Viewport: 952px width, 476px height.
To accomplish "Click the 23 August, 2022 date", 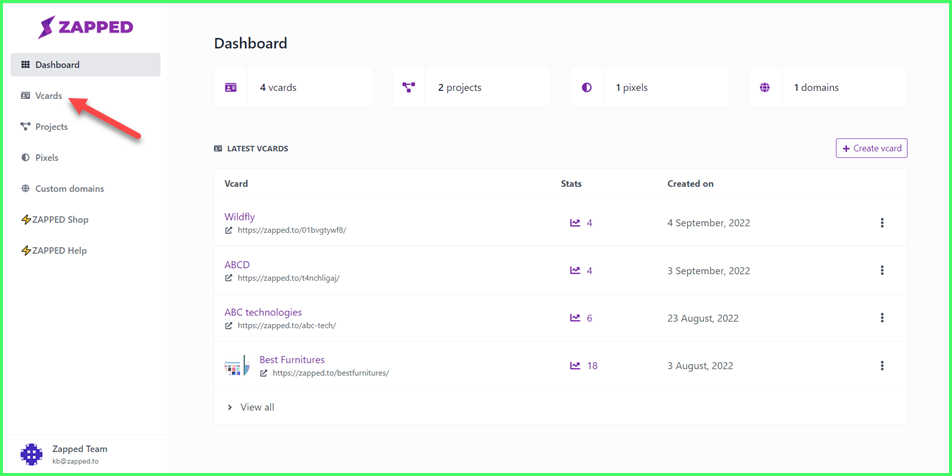I will coord(703,318).
